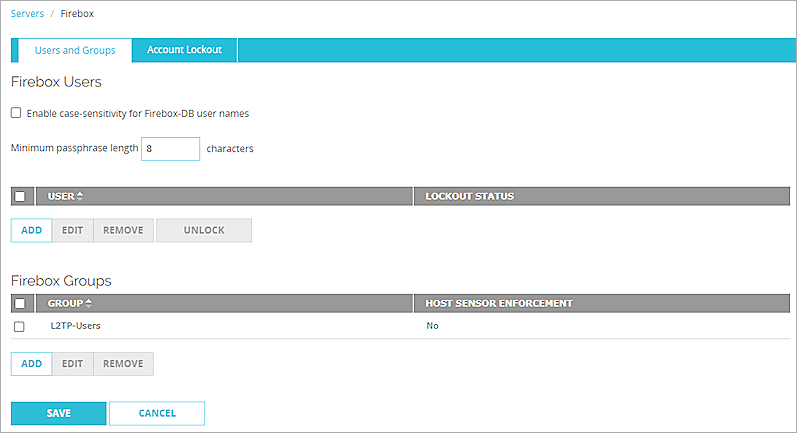
Task: Save the Firebox settings
Action: pyautogui.click(x=58, y=413)
